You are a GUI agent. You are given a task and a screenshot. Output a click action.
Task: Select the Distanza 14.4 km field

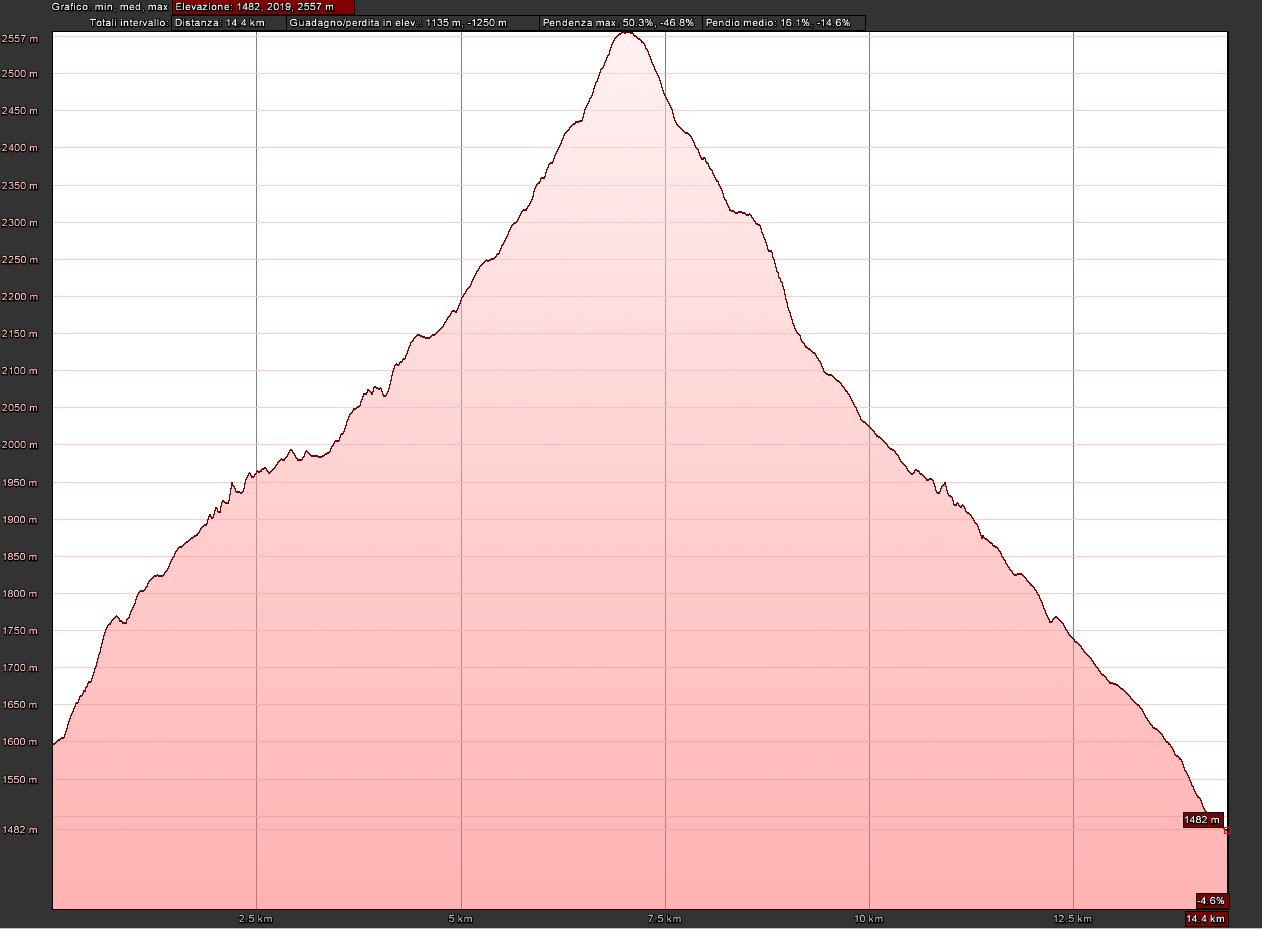[229, 22]
